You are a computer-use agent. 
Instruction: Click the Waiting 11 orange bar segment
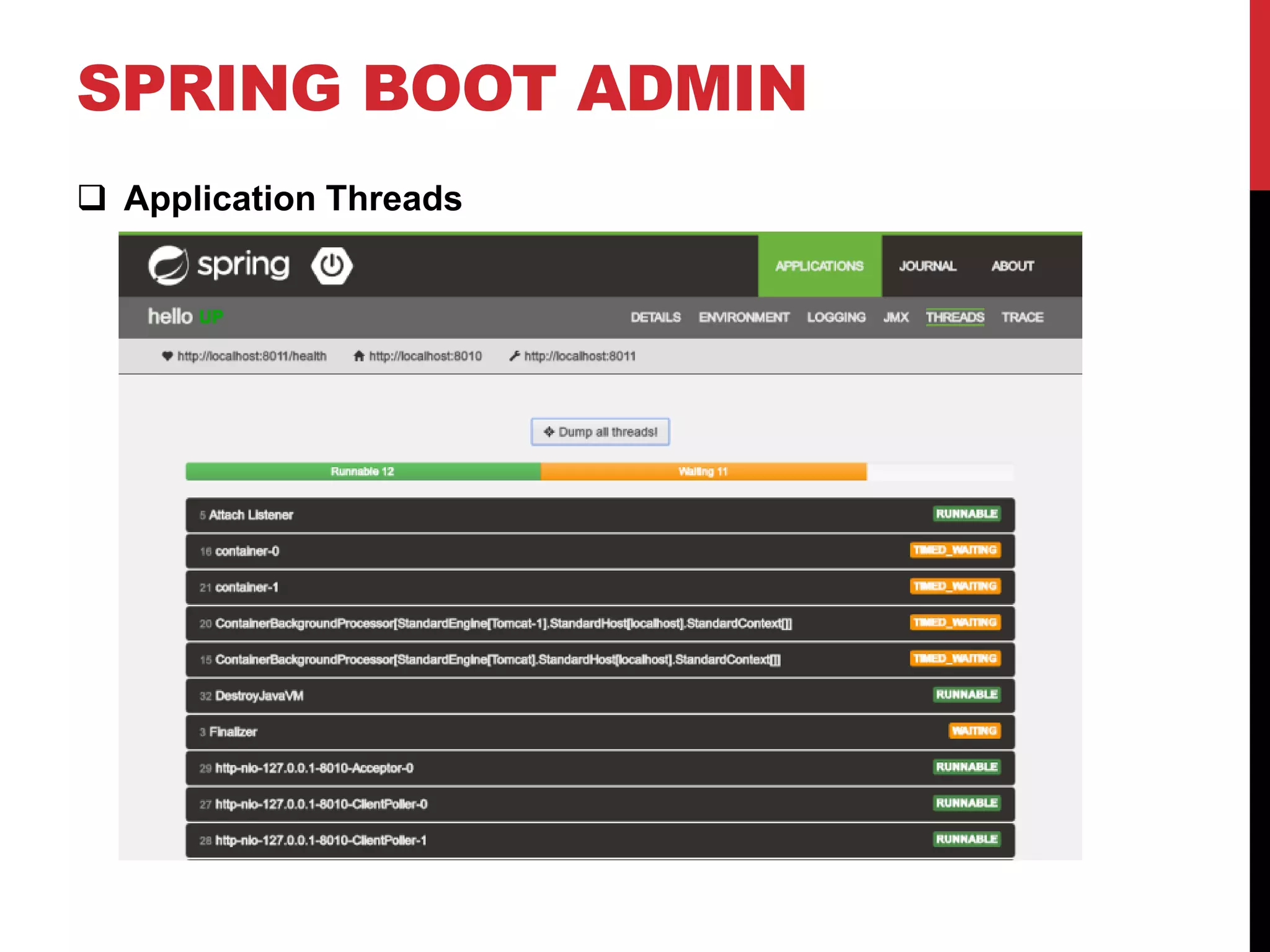coord(703,472)
